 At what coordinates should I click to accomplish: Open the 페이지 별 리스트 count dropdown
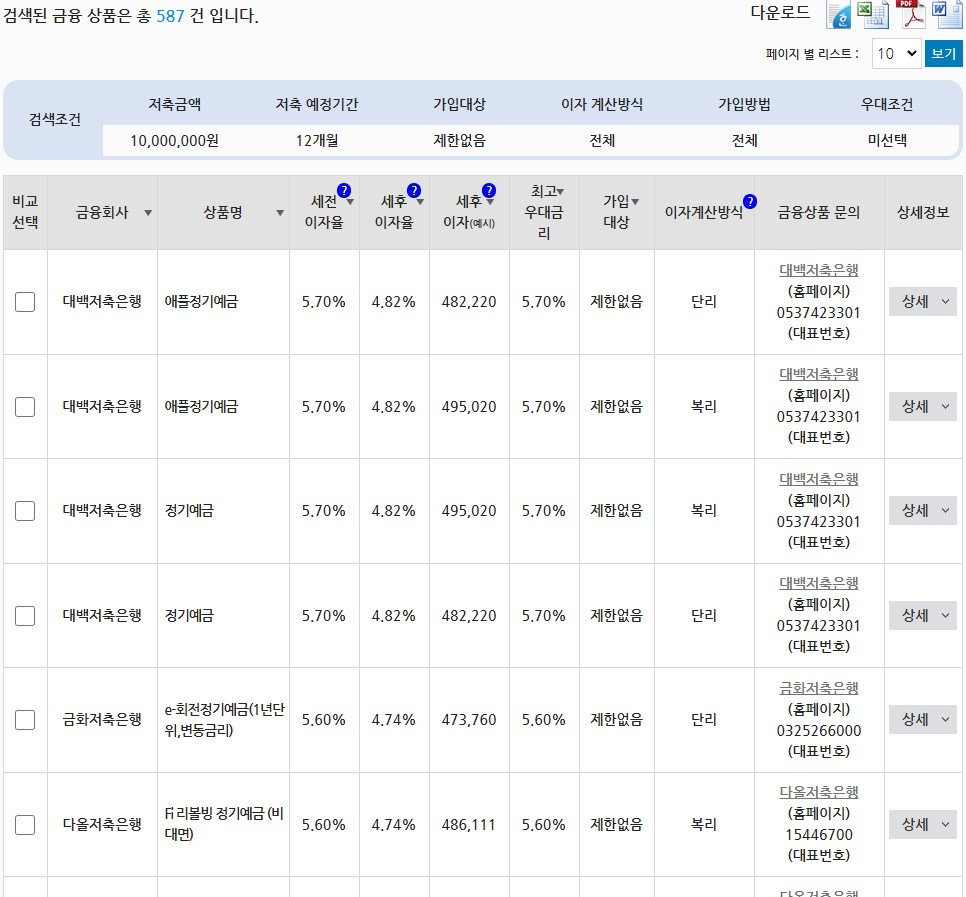(896, 54)
